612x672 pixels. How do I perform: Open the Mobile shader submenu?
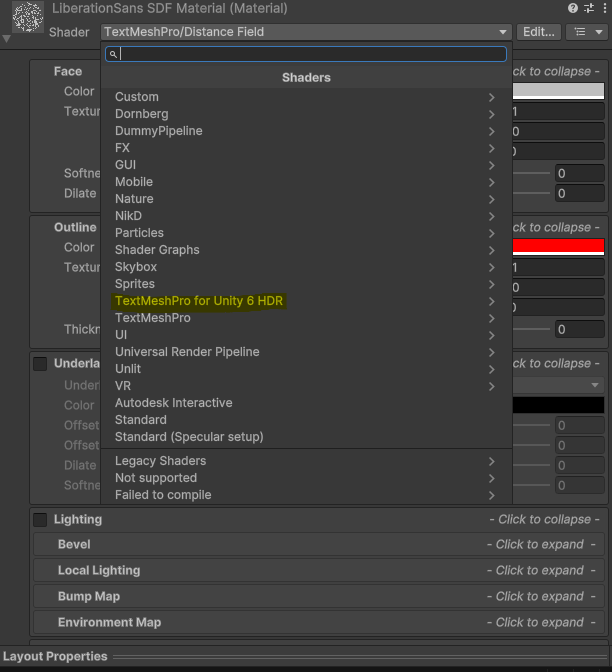[306, 182]
